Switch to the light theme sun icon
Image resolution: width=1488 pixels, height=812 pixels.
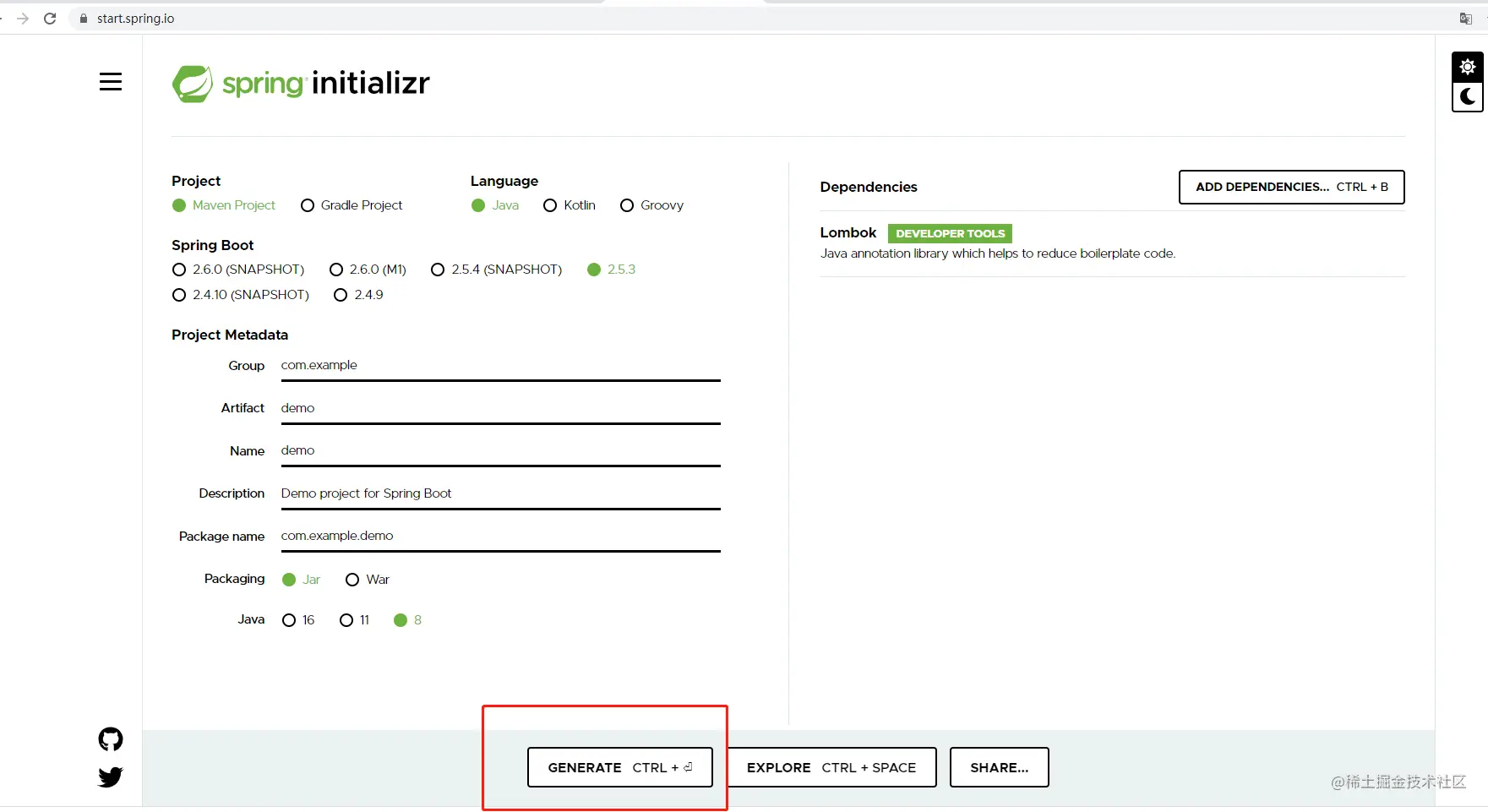click(x=1468, y=67)
